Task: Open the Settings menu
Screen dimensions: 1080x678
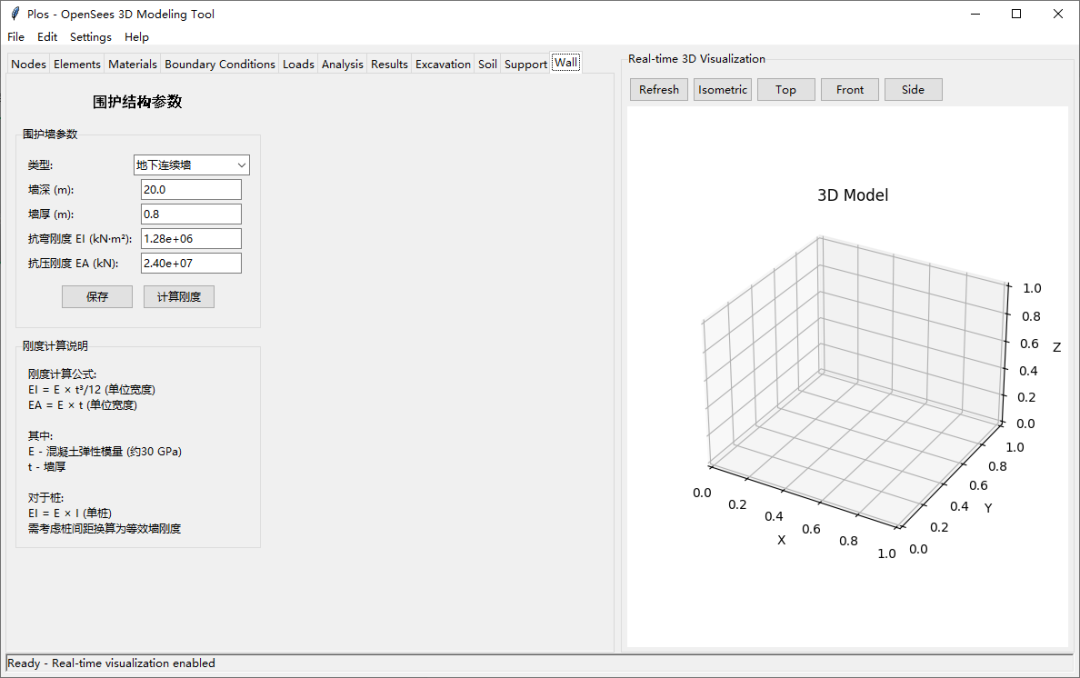Action: 90,37
